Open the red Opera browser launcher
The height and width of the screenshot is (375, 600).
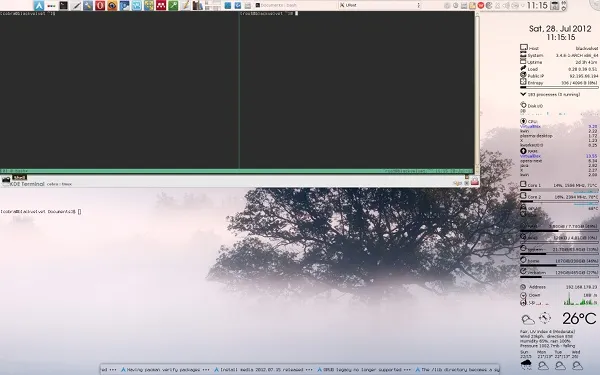(x=100, y=5)
